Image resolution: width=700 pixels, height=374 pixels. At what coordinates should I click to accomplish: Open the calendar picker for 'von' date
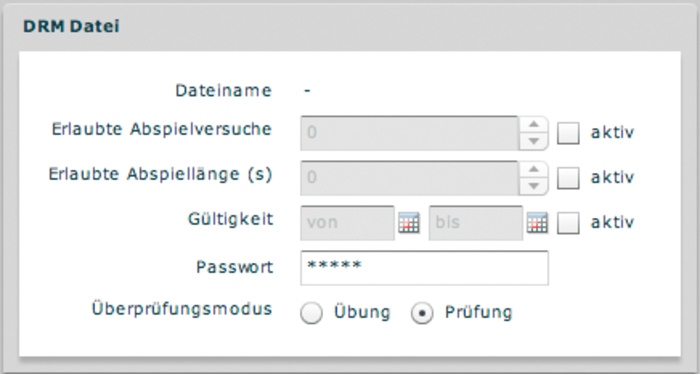coord(409,223)
